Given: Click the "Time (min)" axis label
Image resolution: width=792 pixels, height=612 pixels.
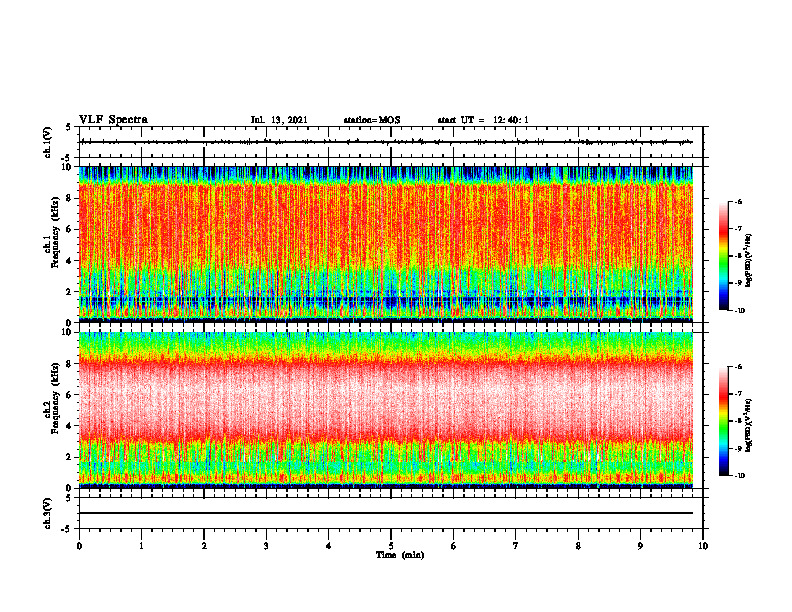Looking at the screenshot, I should coord(400,555).
